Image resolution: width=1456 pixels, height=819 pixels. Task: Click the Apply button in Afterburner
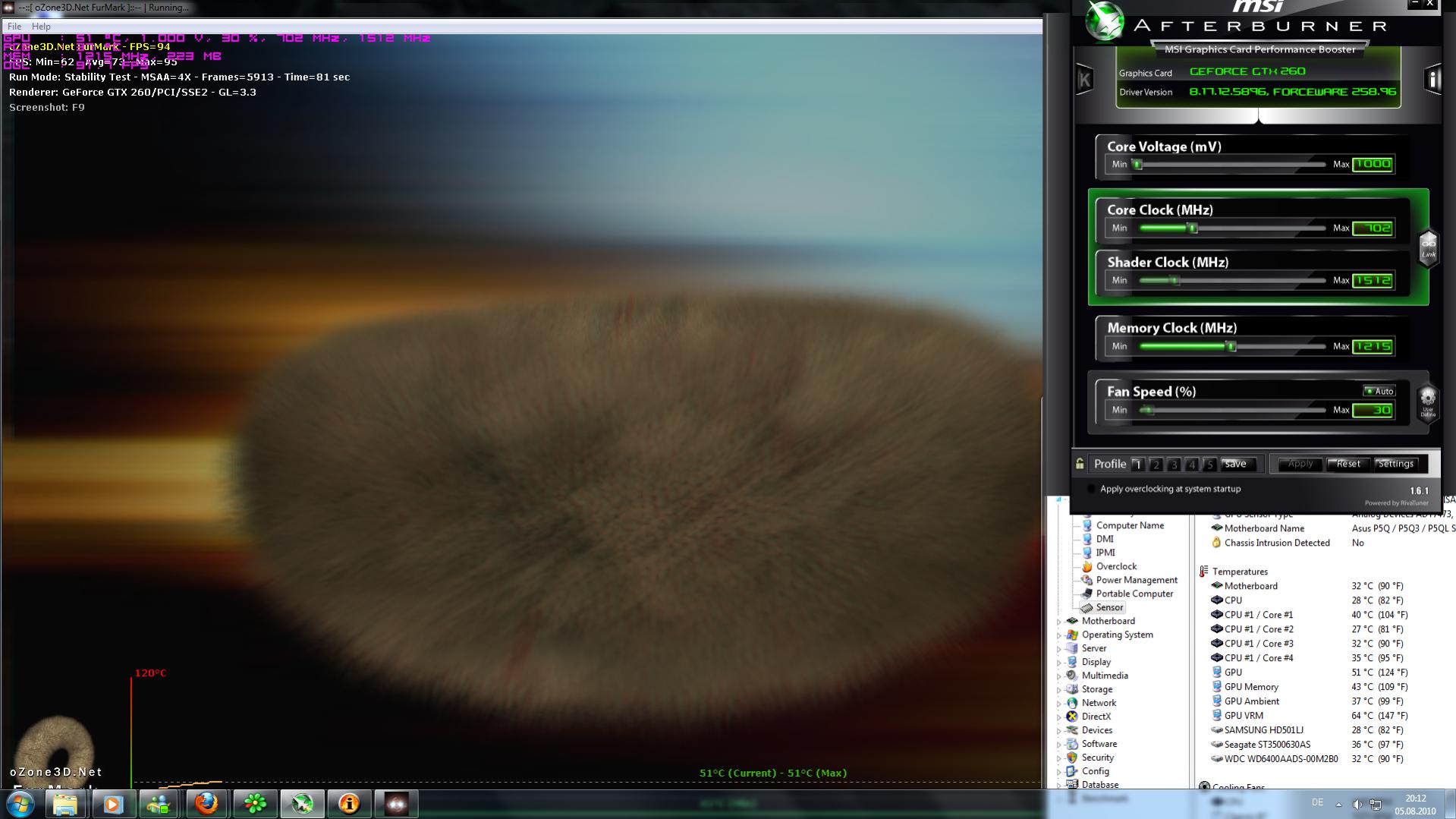click(x=1300, y=464)
